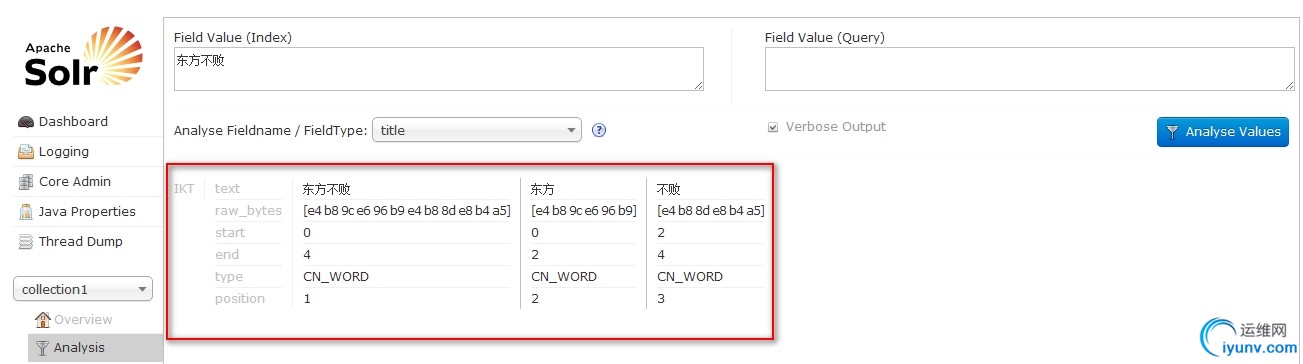Click the Java Properties icon
This screenshot has width=1303, height=364.
[x=26, y=212]
